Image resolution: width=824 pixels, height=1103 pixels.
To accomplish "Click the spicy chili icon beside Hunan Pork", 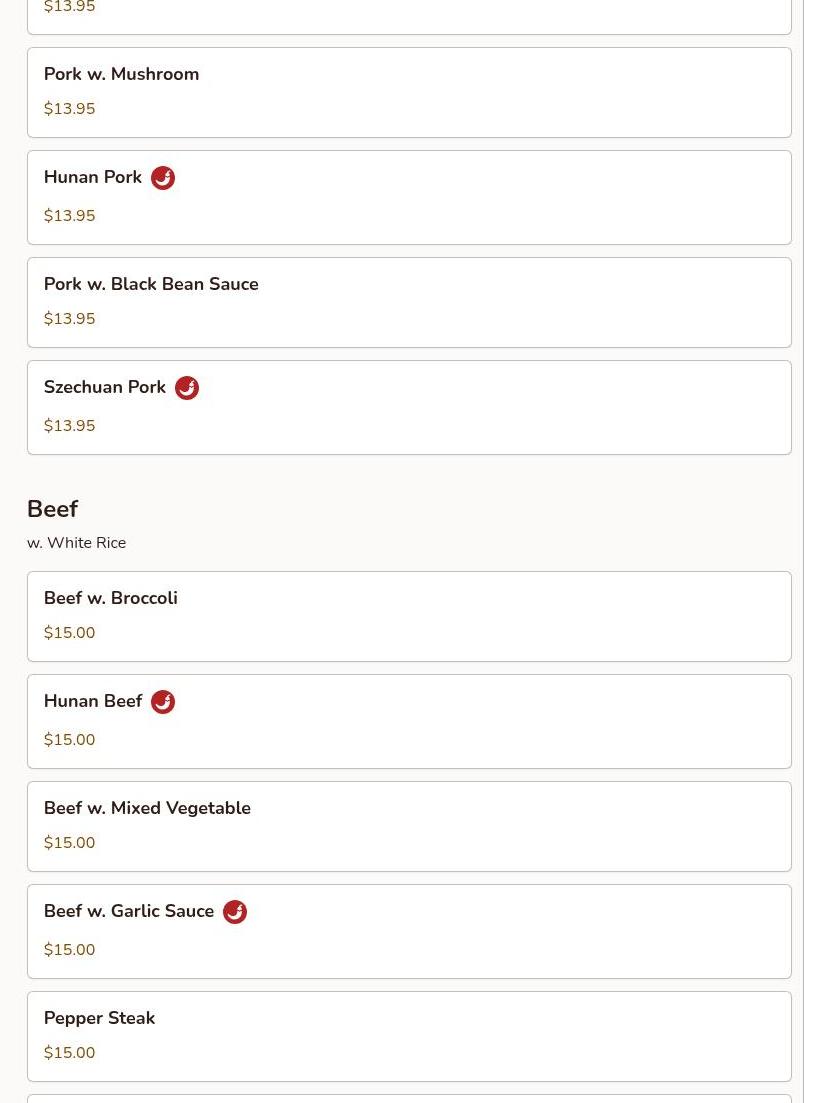I will [x=163, y=178].
